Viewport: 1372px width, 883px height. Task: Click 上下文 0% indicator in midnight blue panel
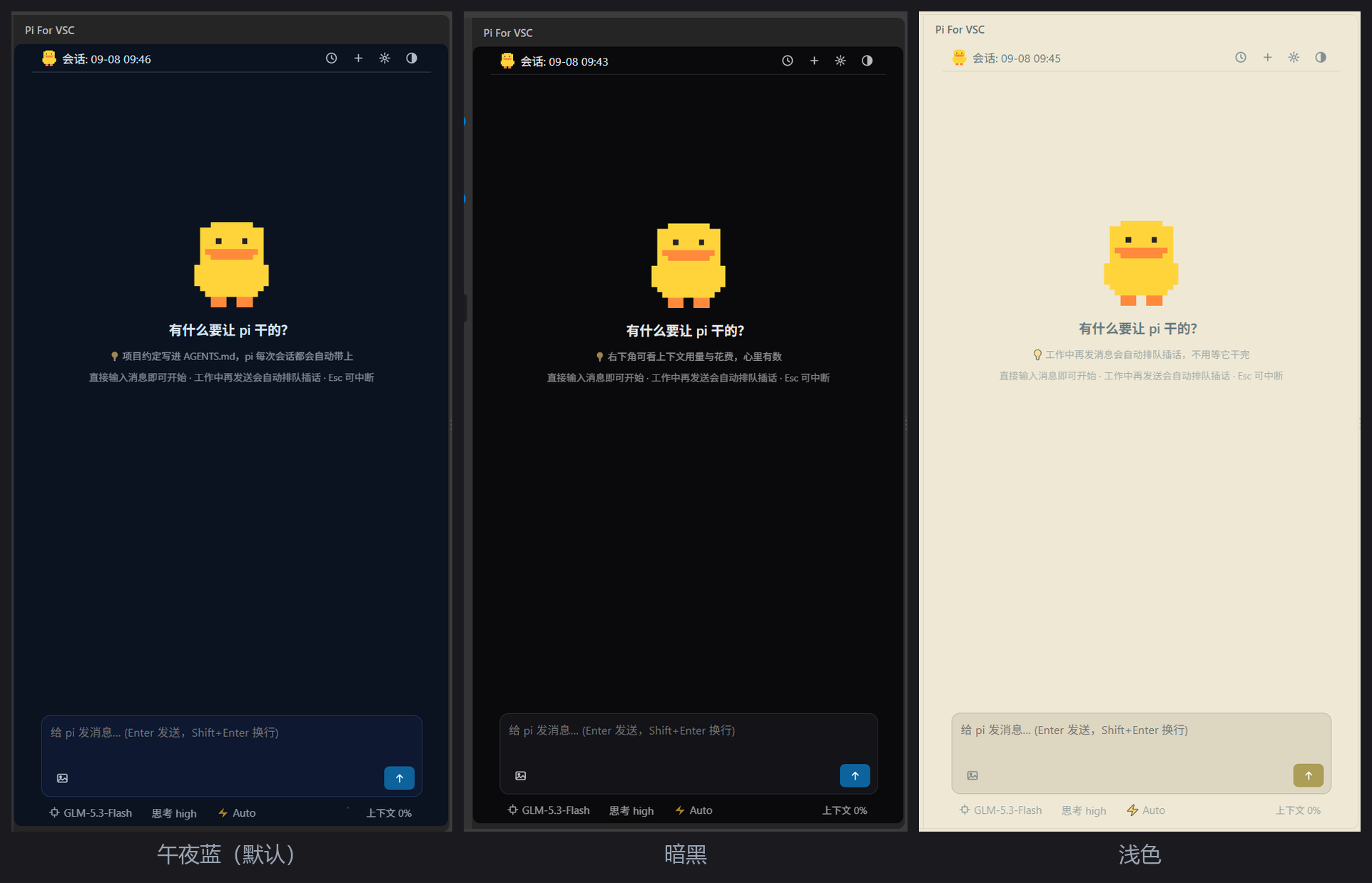[389, 813]
